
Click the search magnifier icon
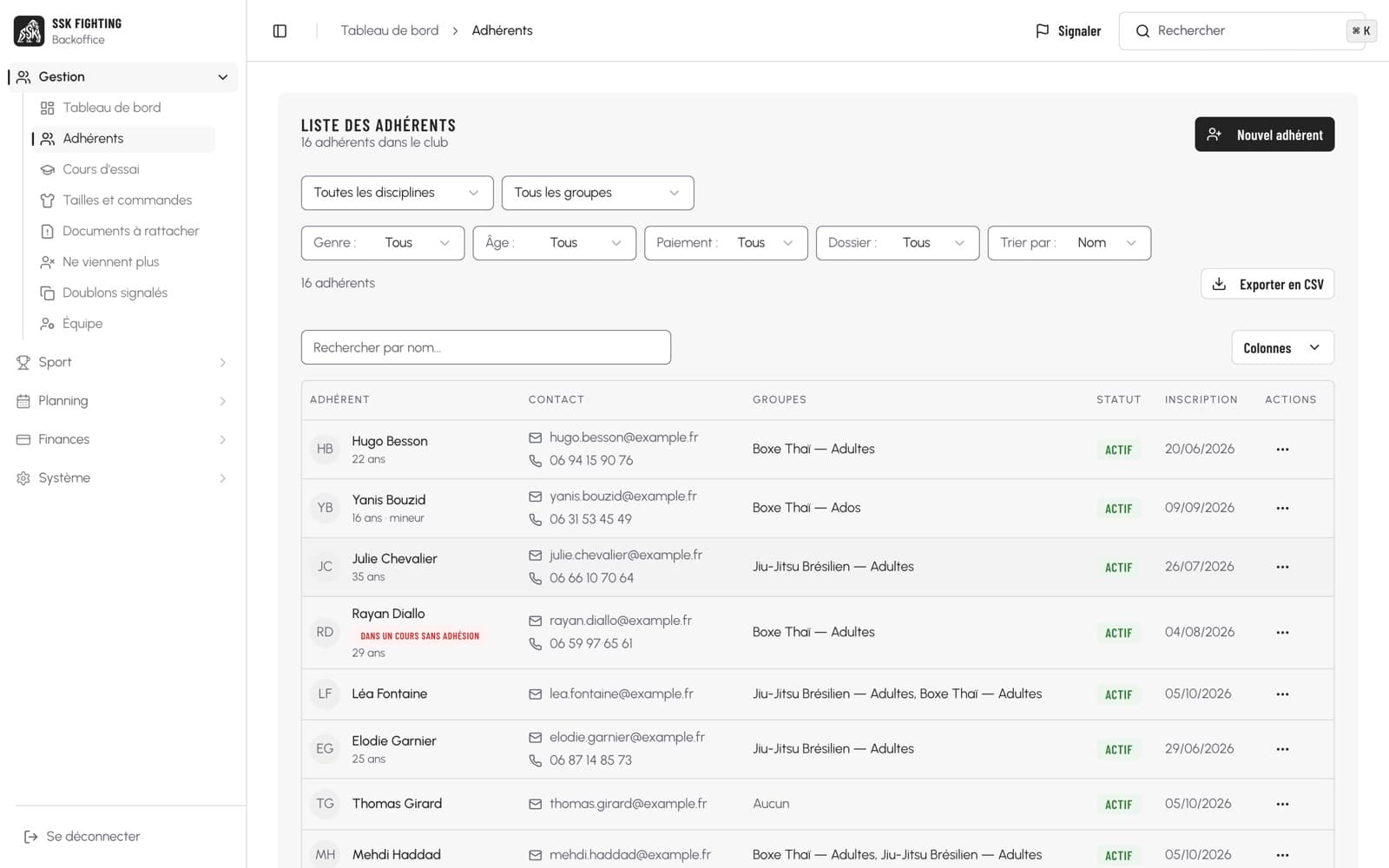(x=1142, y=31)
